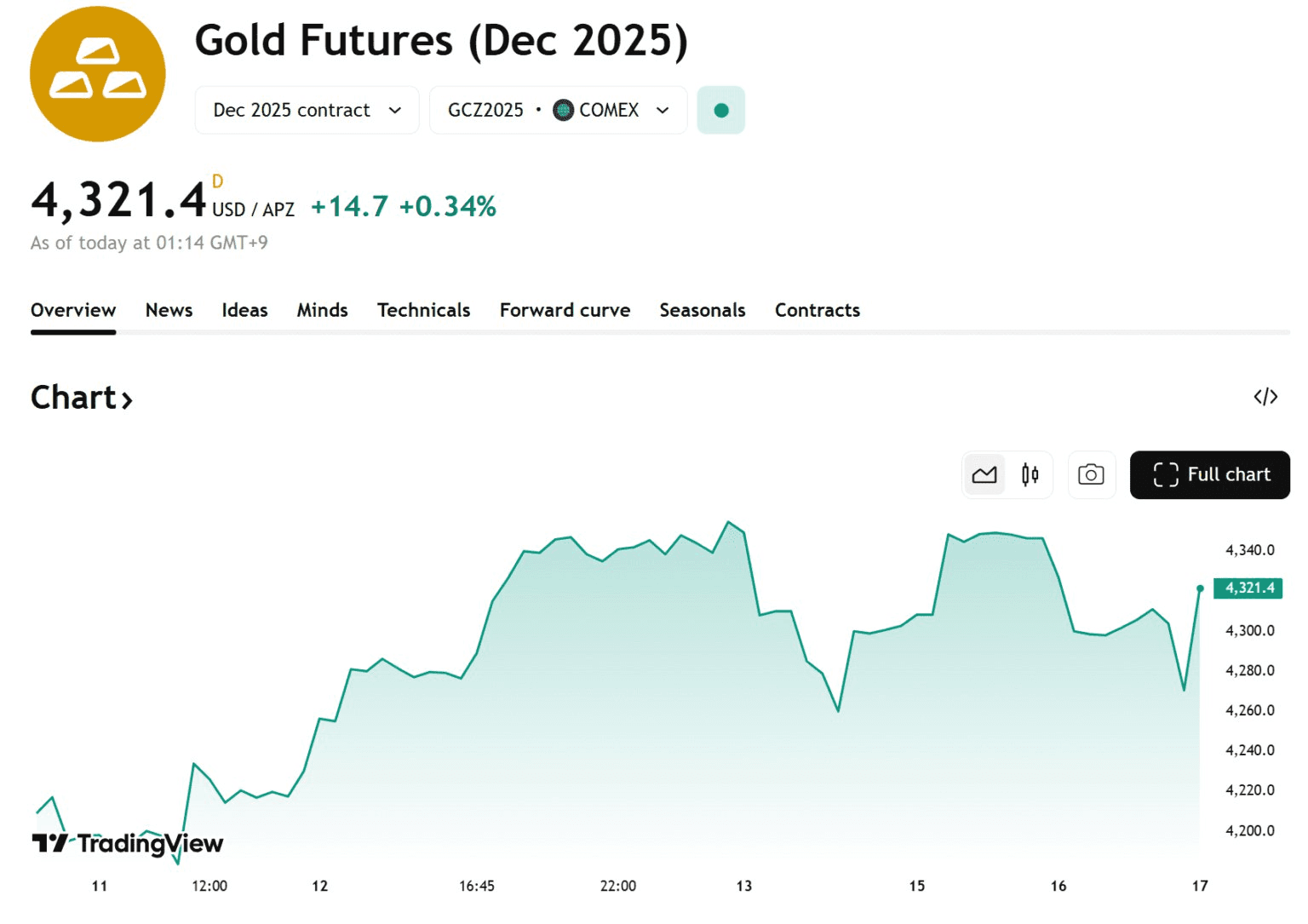Open the embed code icon
This screenshot has height=924, width=1308.
coord(1265,397)
